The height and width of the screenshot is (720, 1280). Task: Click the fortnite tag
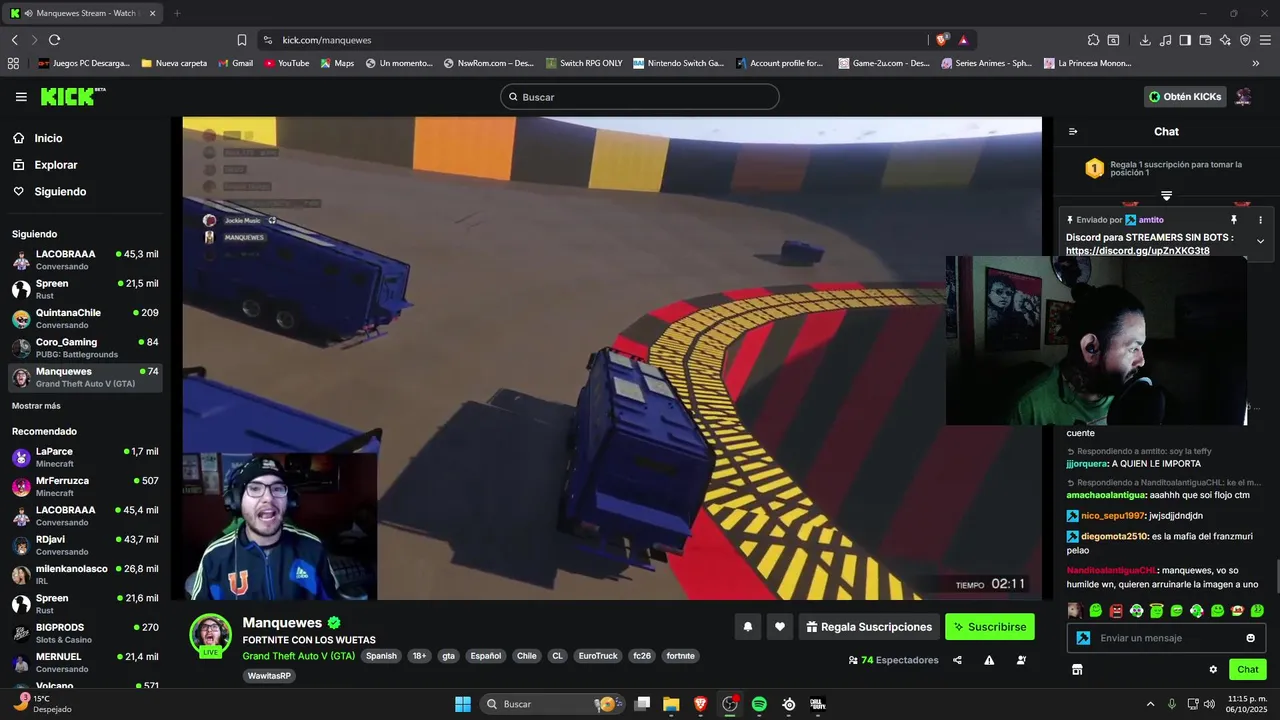pyautogui.click(x=680, y=656)
